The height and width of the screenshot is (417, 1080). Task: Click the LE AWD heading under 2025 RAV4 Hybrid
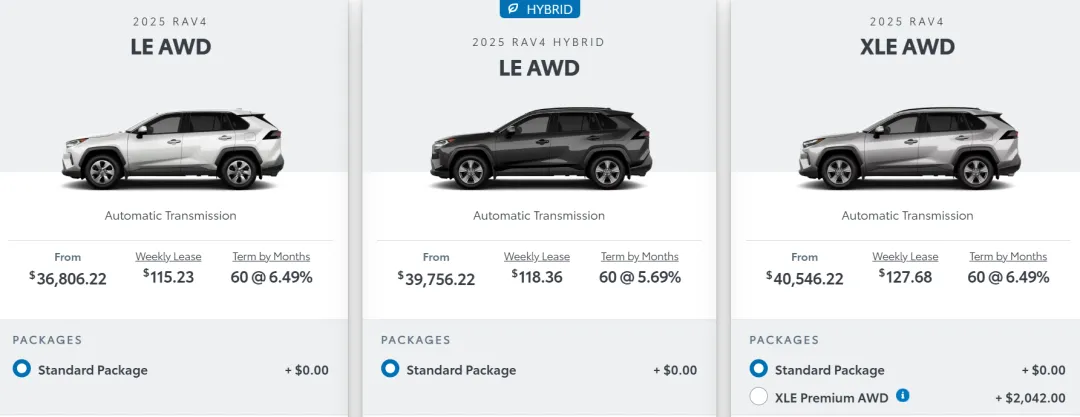[539, 69]
